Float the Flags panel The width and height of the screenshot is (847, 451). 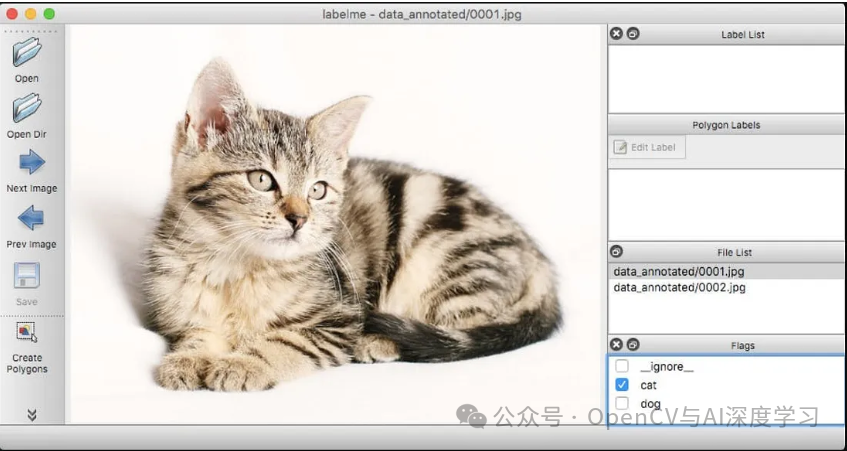point(633,344)
